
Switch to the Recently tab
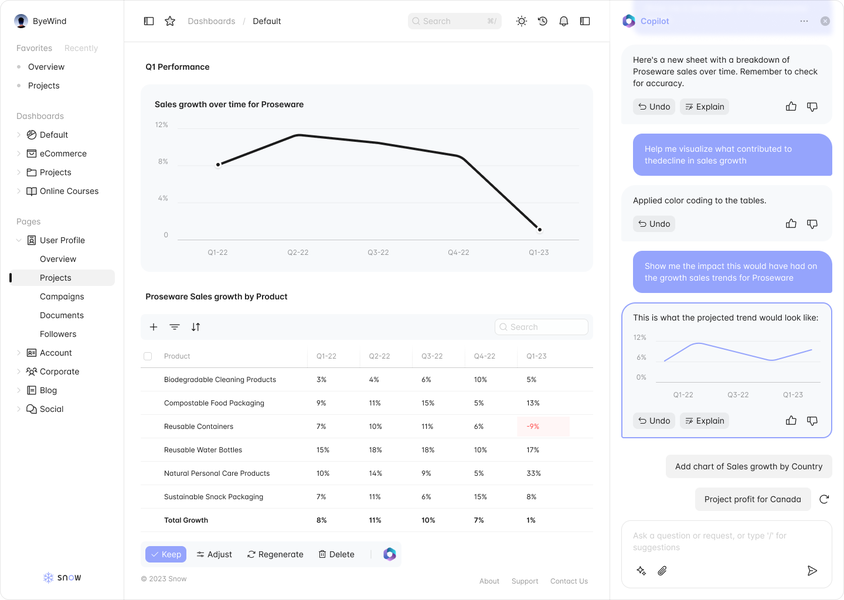coord(81,48)
